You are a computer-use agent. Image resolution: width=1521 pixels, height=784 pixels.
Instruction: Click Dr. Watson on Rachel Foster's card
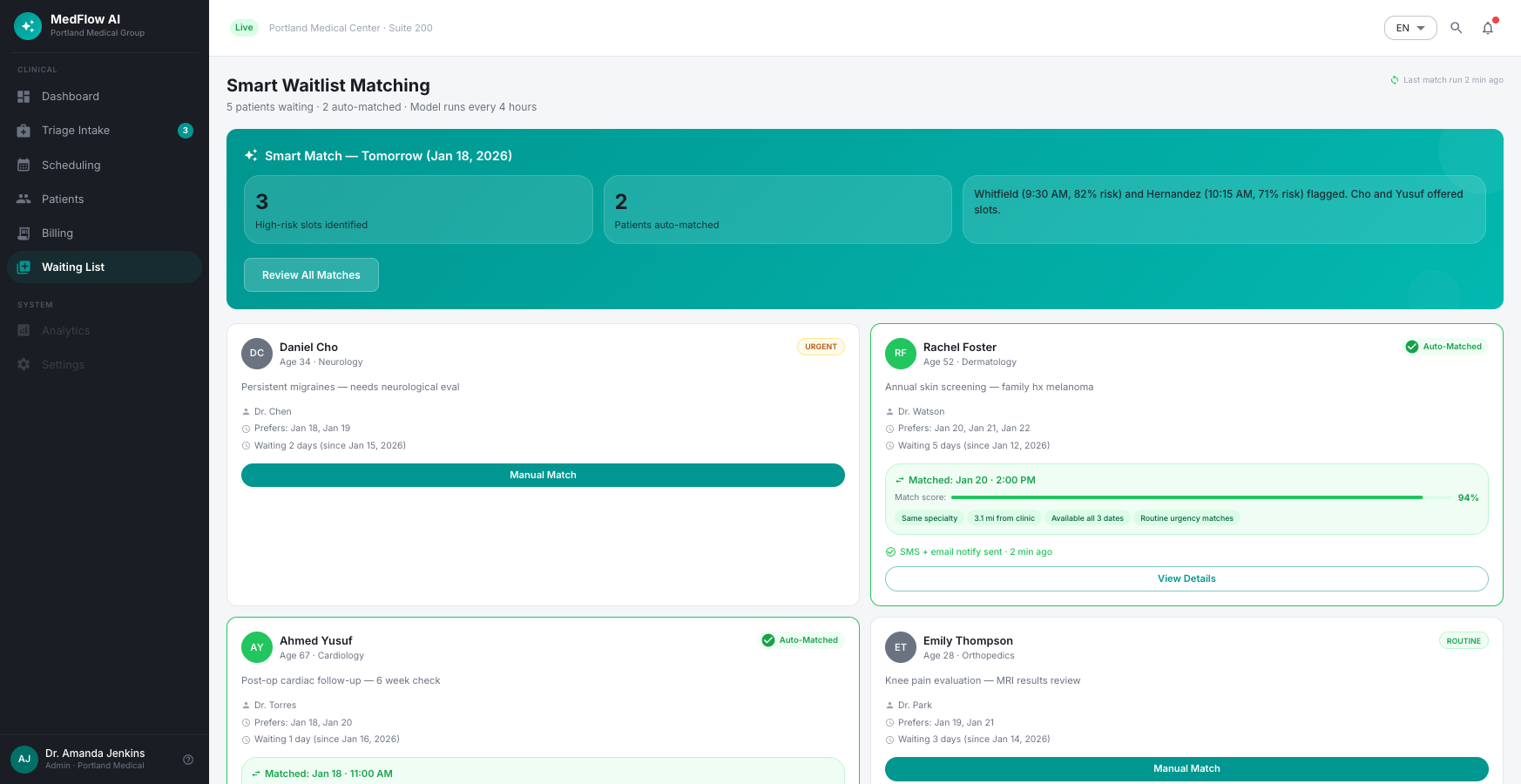[921, 412]
